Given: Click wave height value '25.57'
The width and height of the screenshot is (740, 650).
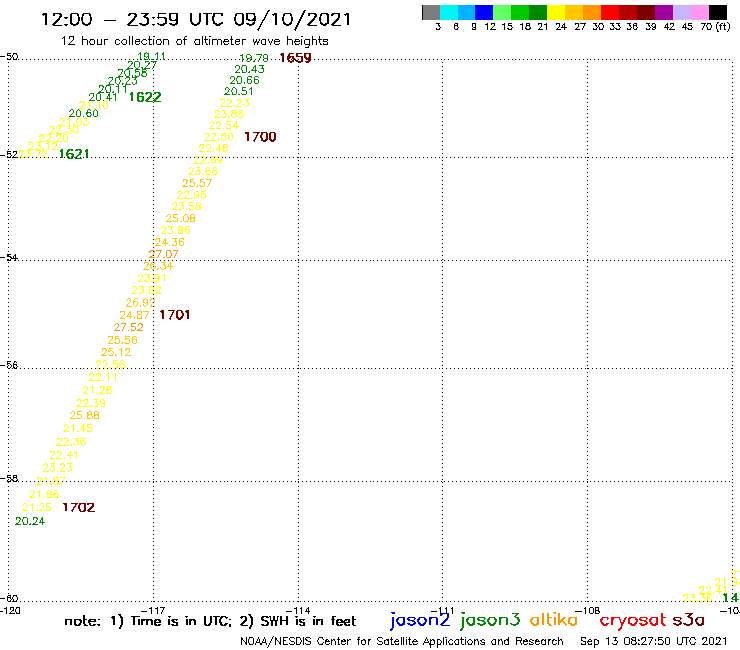Looking at the screenshot, I should (197, 183).
